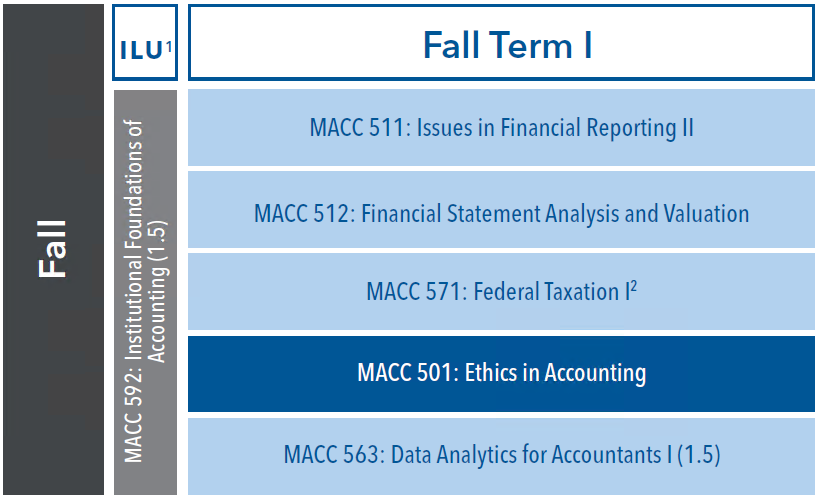Click the (1.5) credit value on MACC 563

(x=698, y=455)
